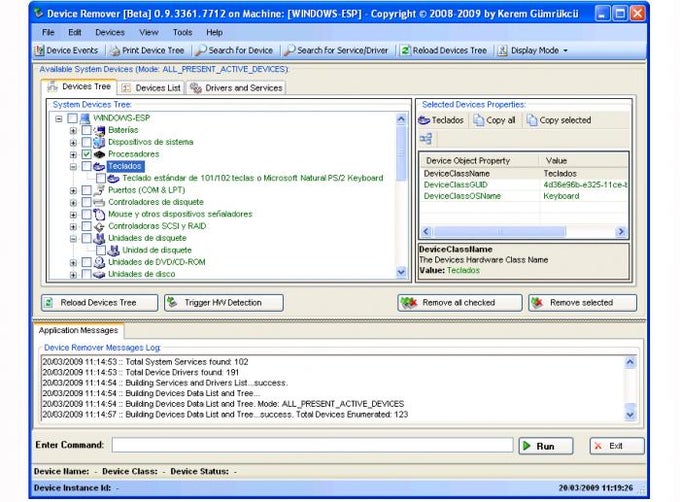Open the Help menu
680x502 pixels.
pos(214,33)
